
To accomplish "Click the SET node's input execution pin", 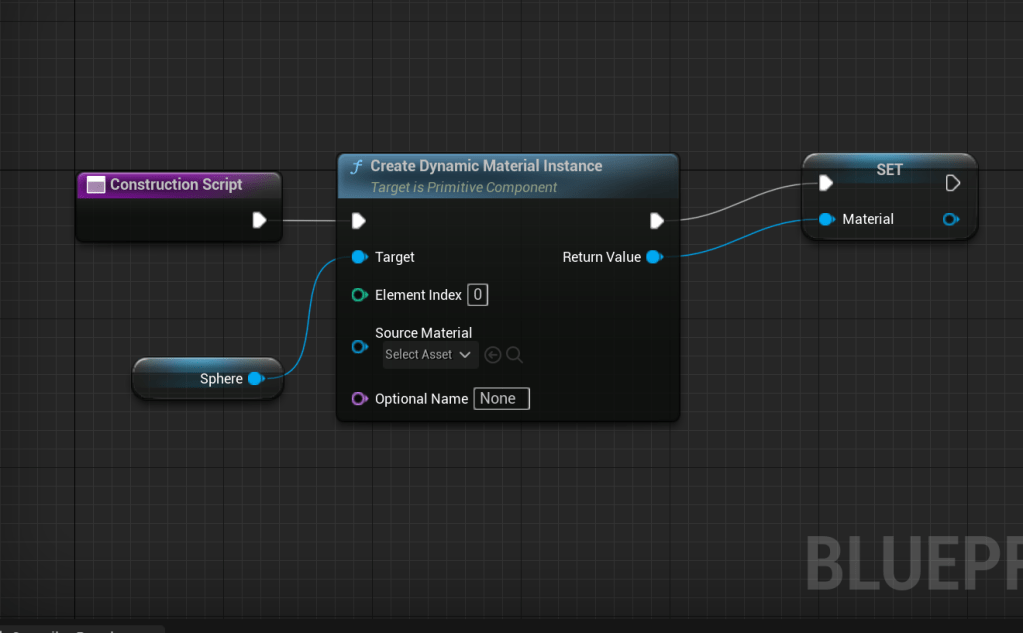I will point(825,183).
